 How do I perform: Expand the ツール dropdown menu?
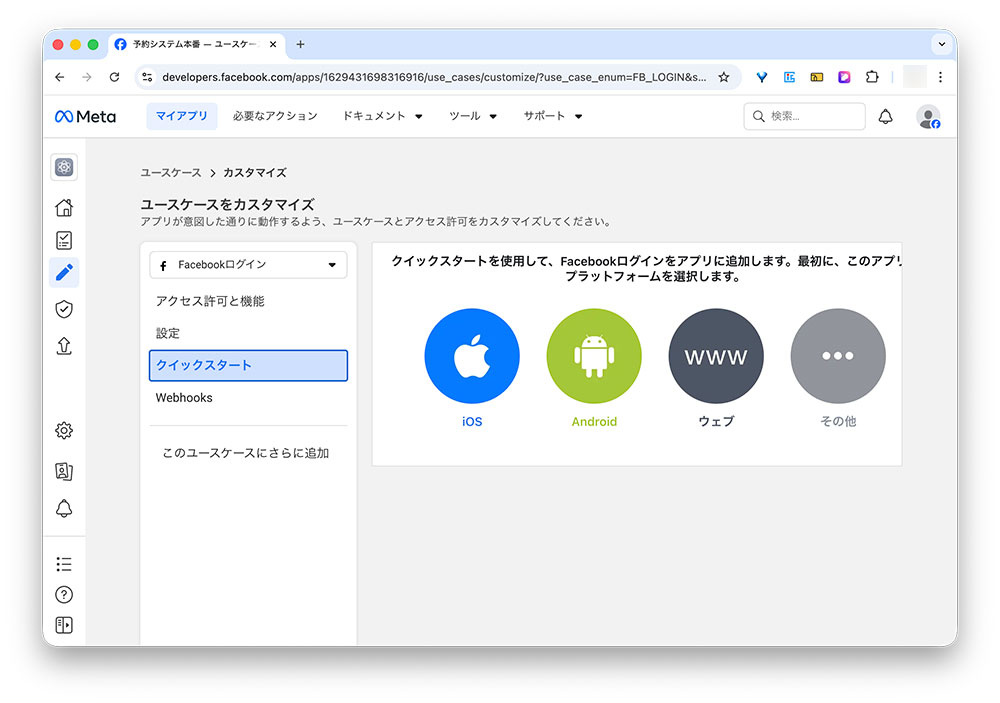[468, 116]
